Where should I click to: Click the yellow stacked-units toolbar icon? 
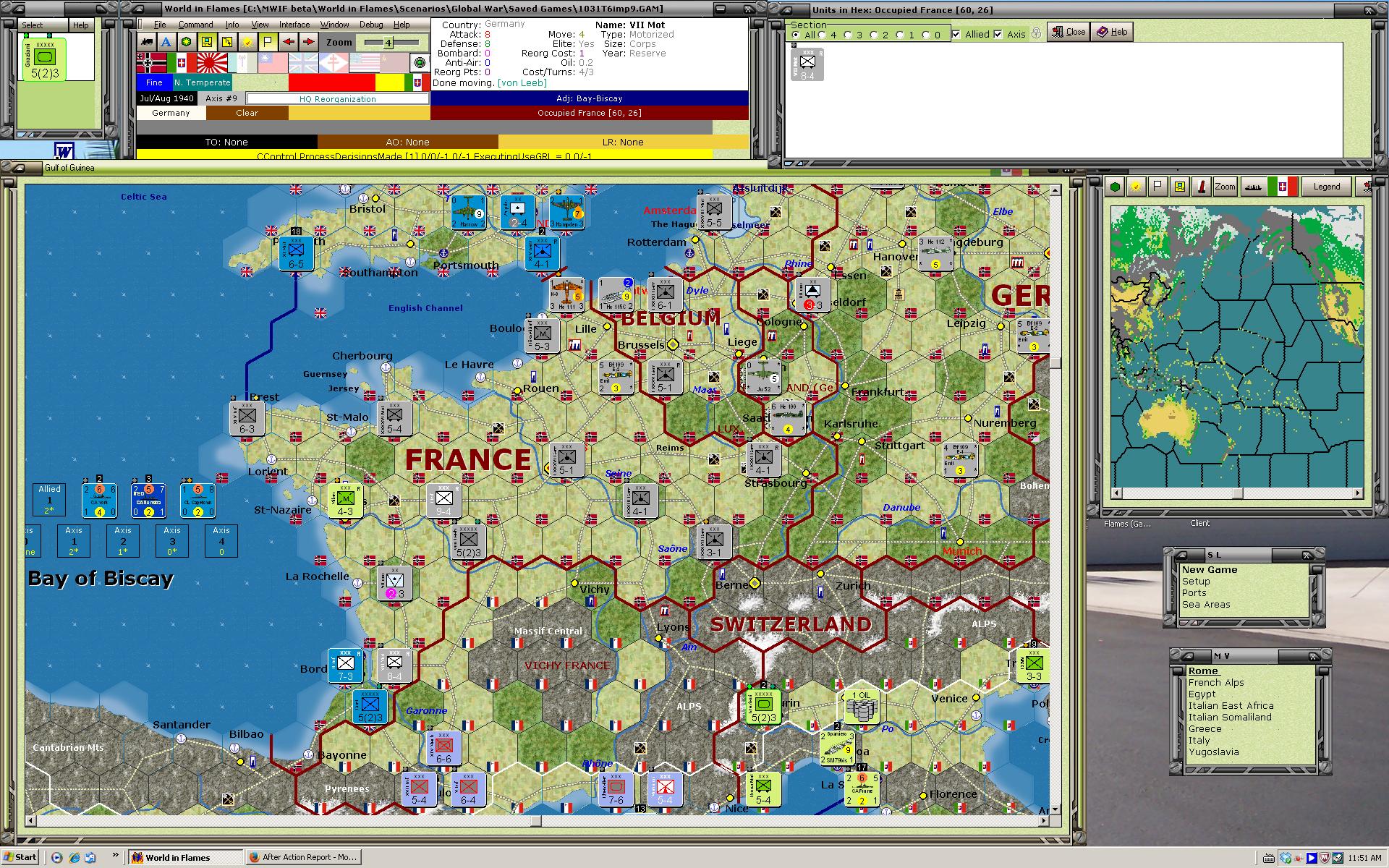(227, 42)
